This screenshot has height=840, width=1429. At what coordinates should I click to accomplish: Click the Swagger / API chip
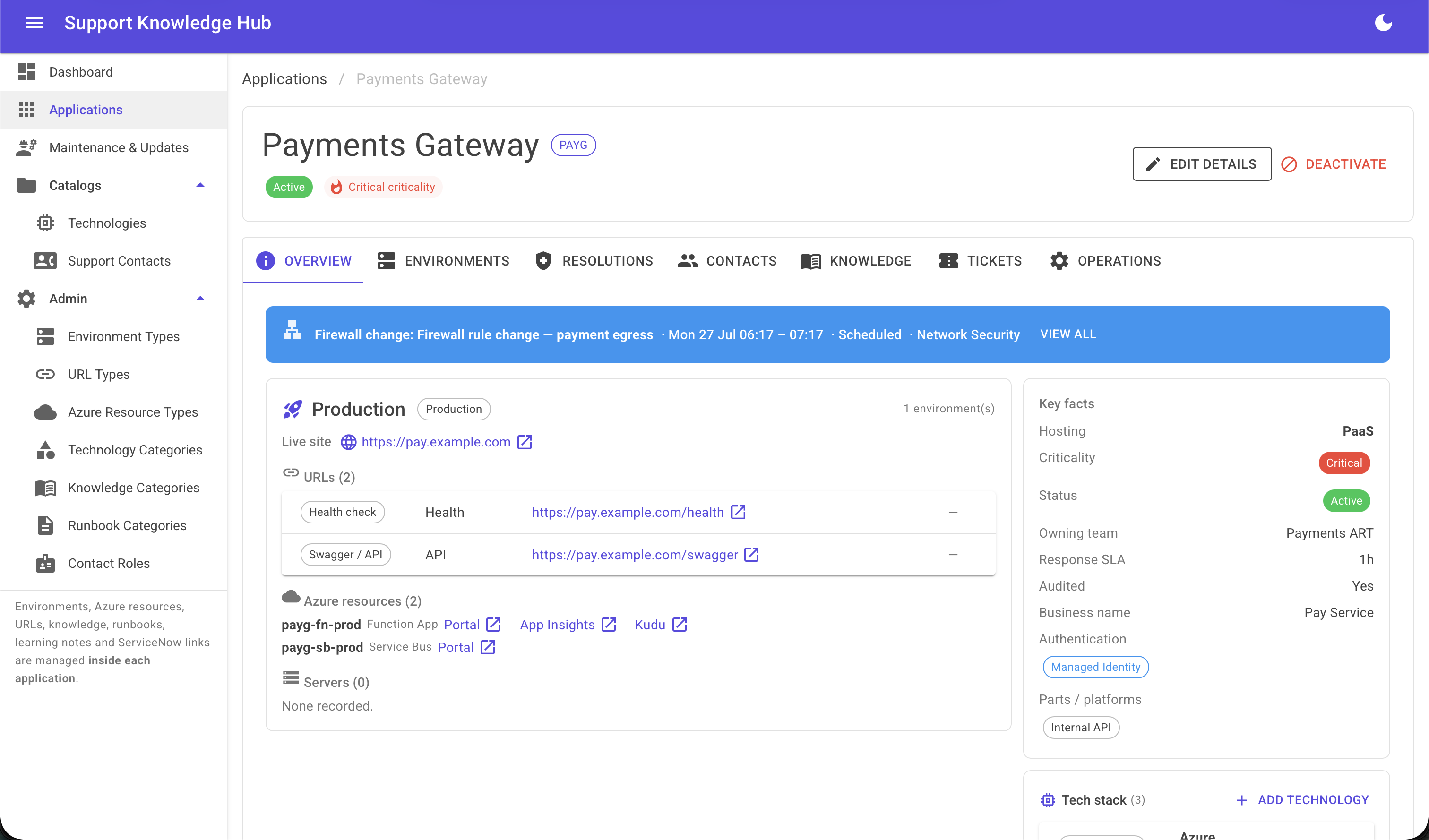(x=345, y=554)
